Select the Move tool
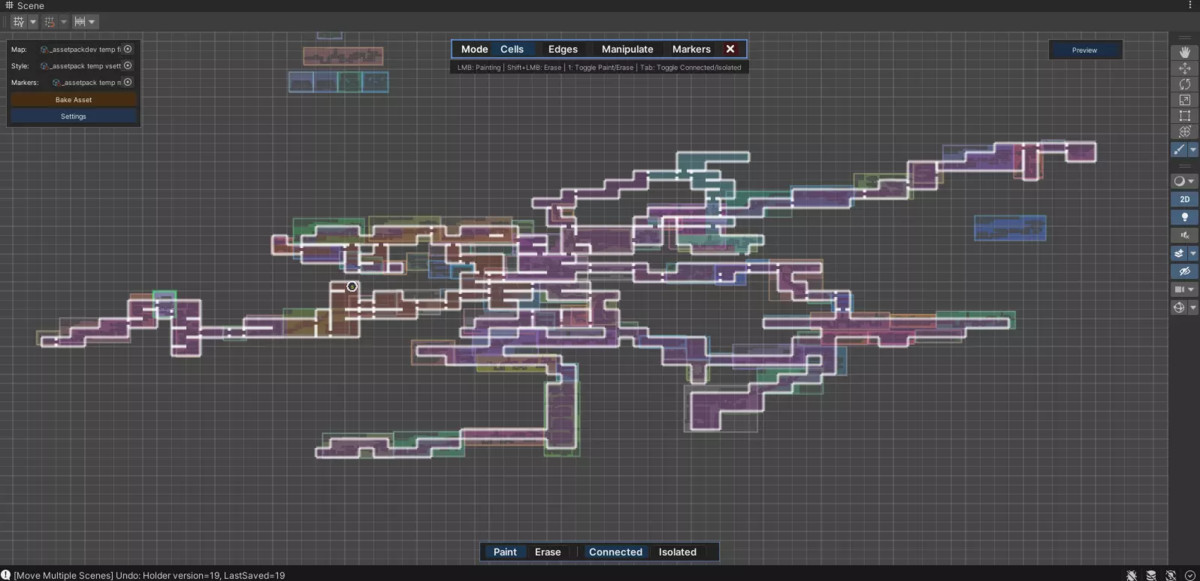The image size is (1200, 581). point(1185,68)
